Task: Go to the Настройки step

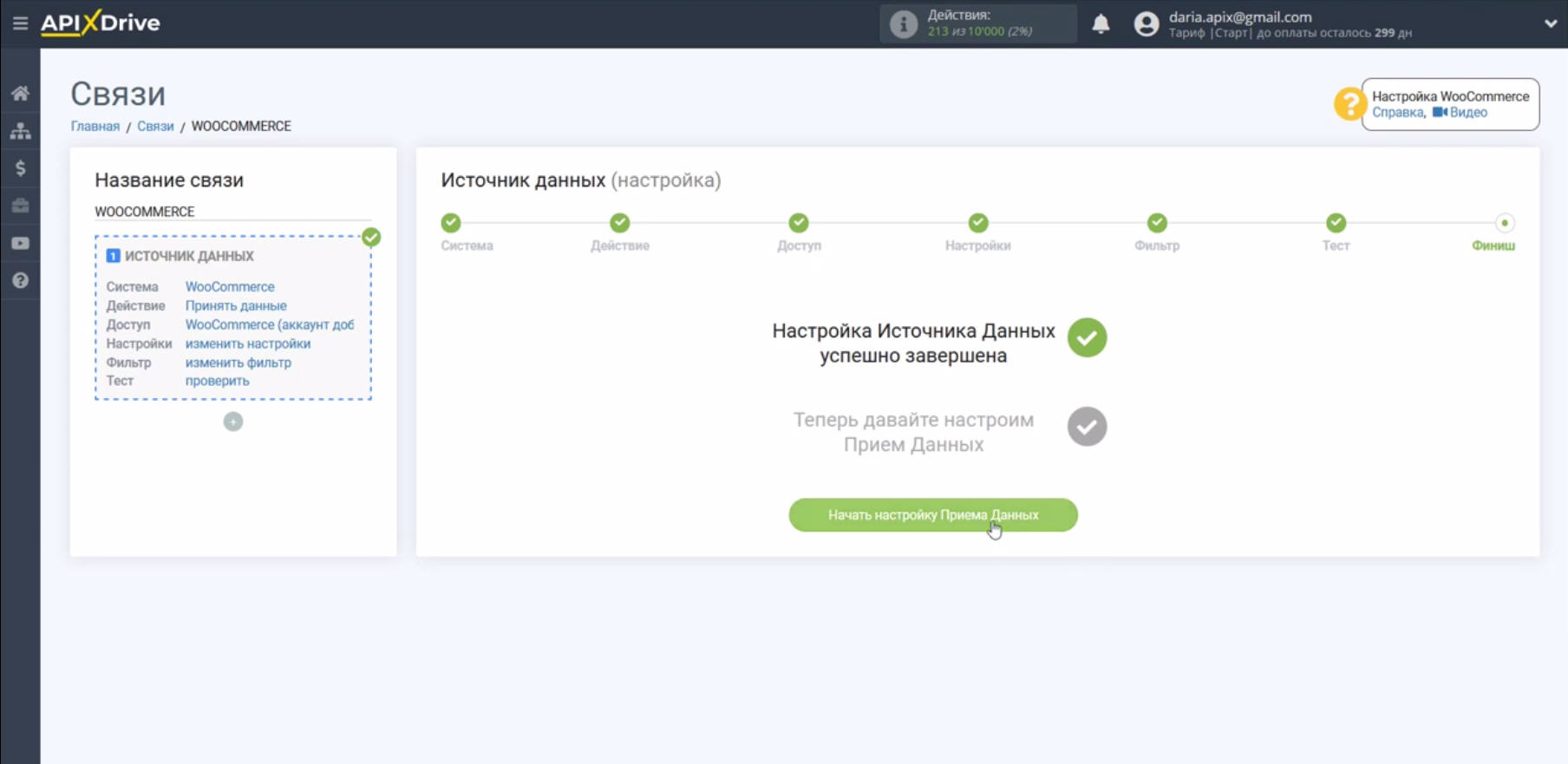Action: pyautogui.click(x=978, y=232)
